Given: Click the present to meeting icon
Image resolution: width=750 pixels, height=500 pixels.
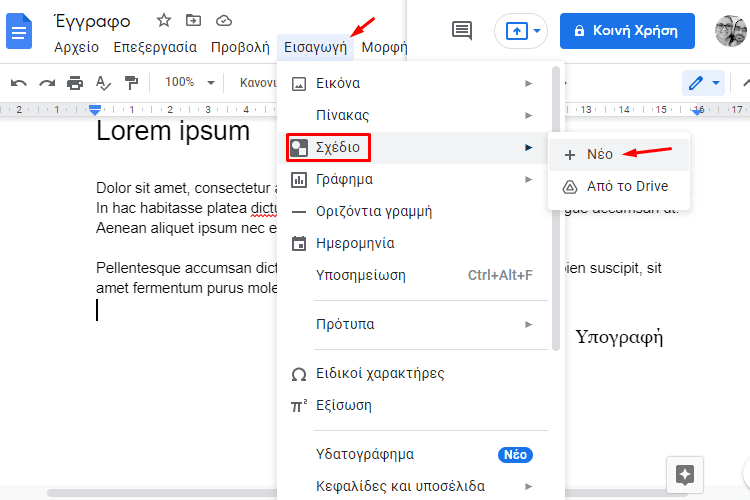Looking at the screenshot, I should coord(517,31).
